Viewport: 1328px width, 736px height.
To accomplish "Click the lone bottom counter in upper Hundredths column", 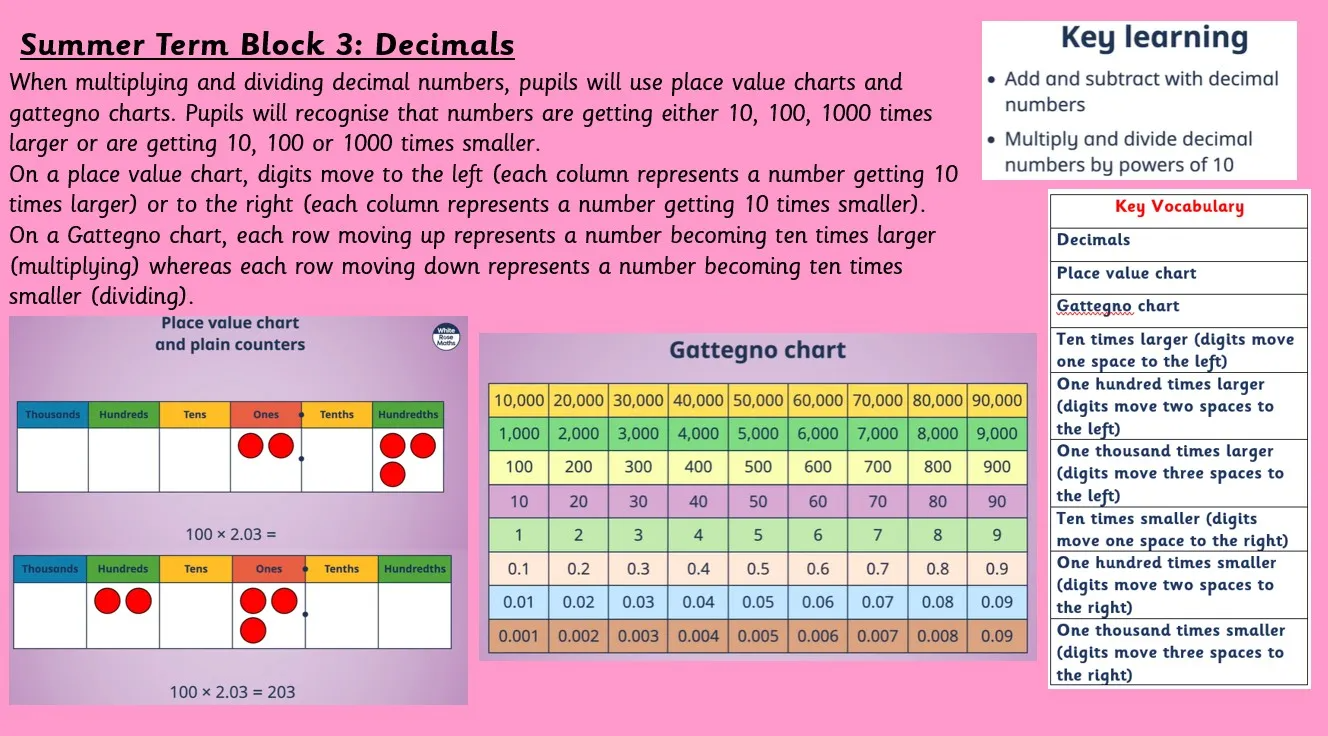I will tap(392, 473).
